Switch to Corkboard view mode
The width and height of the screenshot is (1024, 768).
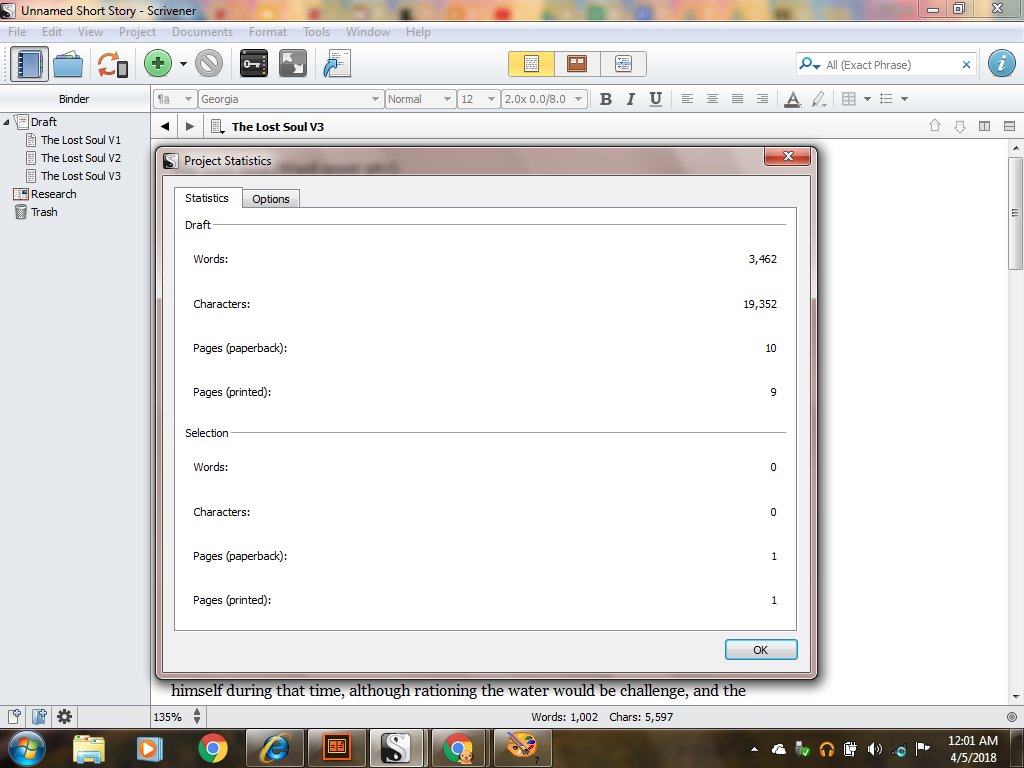point(577,63)
